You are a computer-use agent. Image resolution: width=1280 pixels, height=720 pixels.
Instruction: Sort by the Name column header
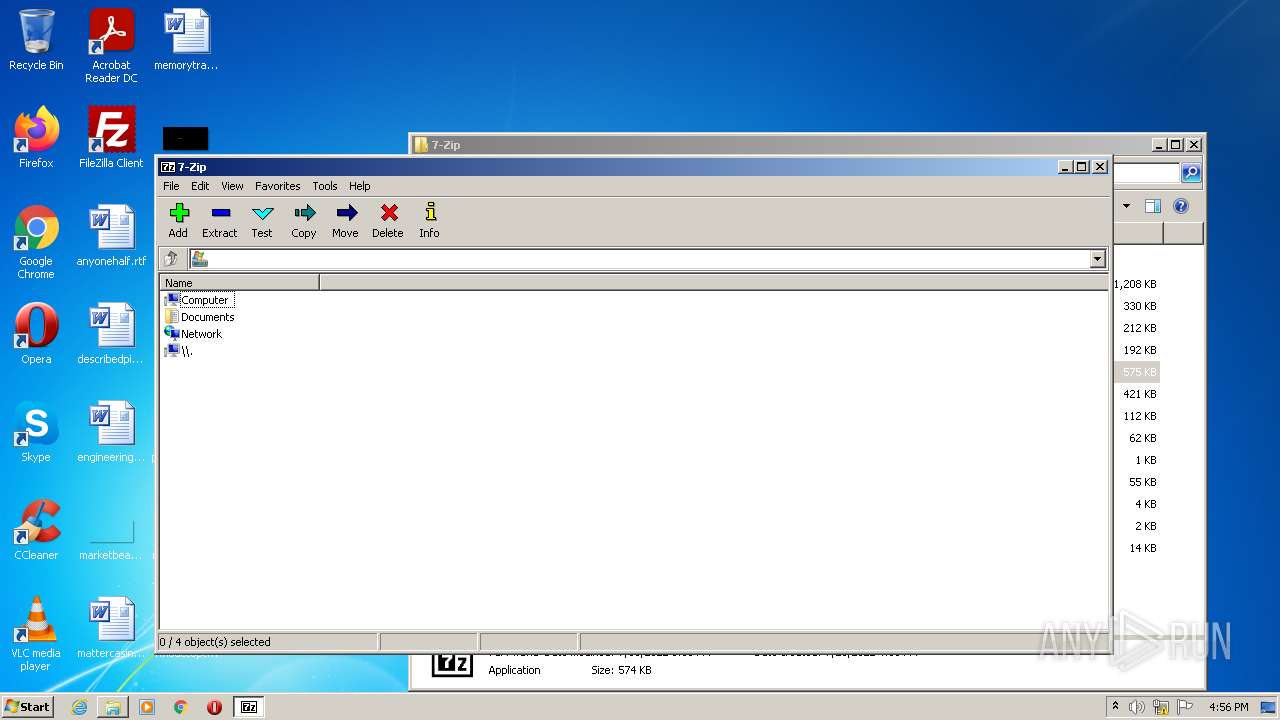240,283
